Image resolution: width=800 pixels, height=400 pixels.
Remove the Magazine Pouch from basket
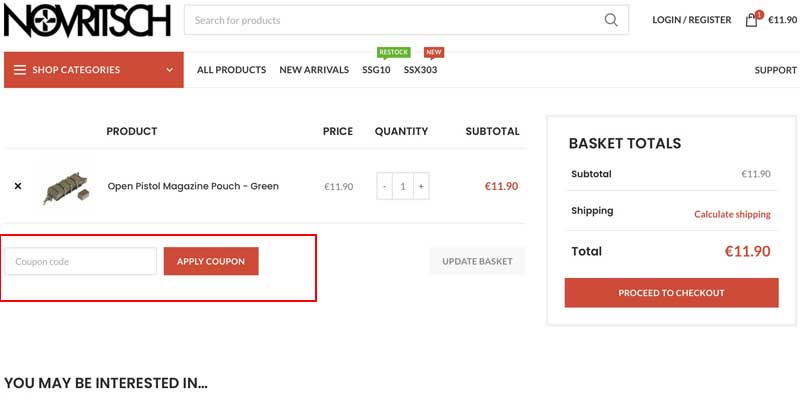18,186
